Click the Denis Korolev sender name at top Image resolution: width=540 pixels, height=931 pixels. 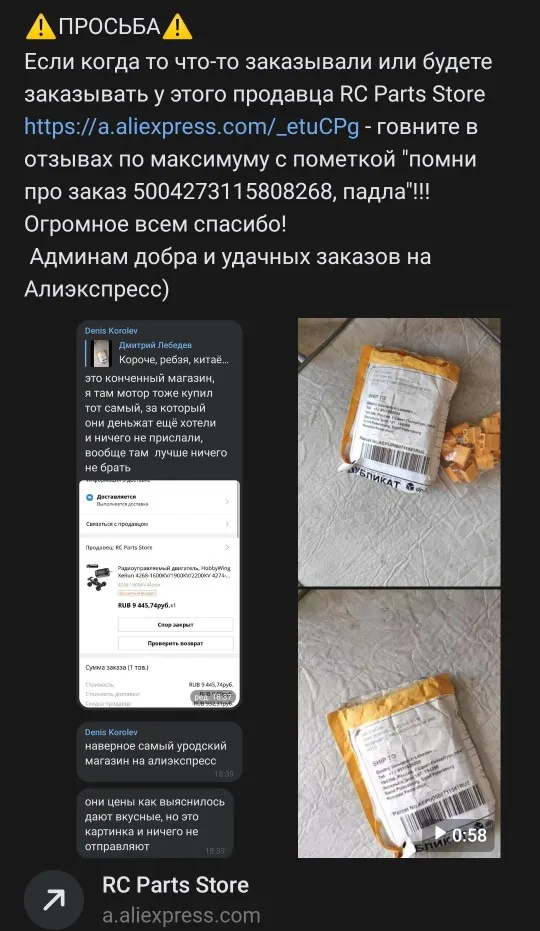click(x=111, y=331)
